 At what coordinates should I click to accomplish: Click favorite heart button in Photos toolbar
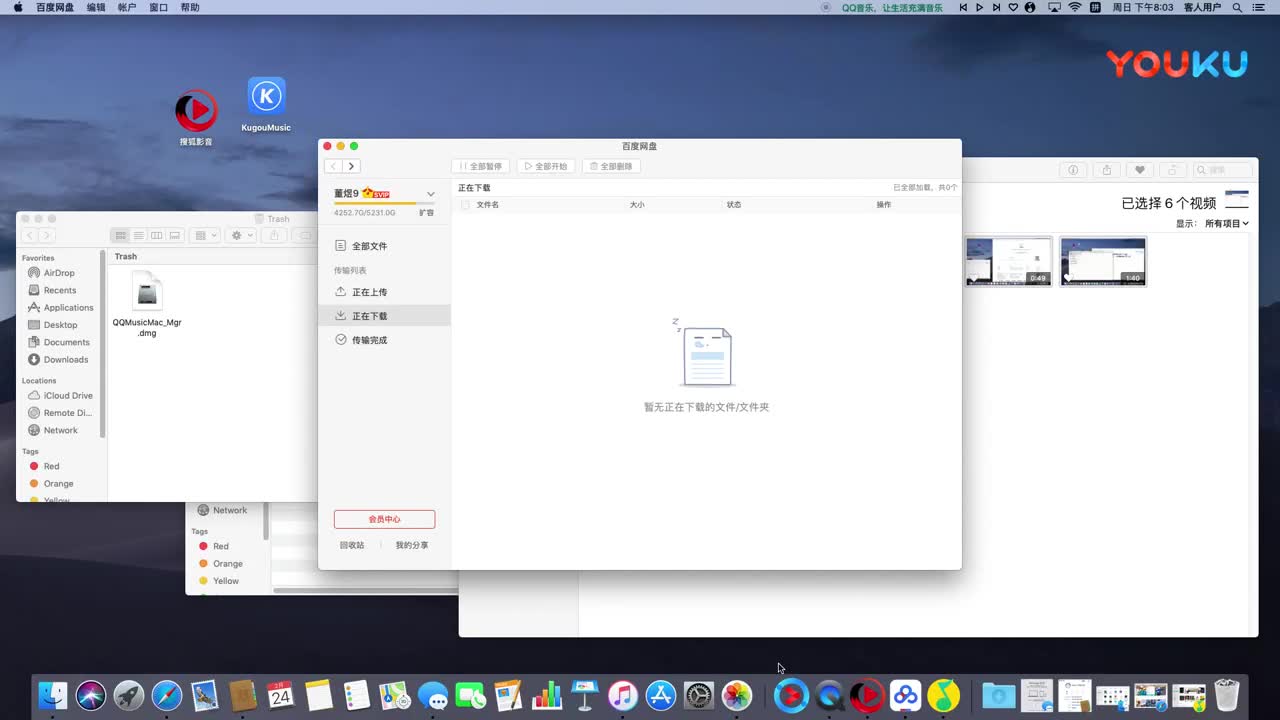(x=1139, y=170)
